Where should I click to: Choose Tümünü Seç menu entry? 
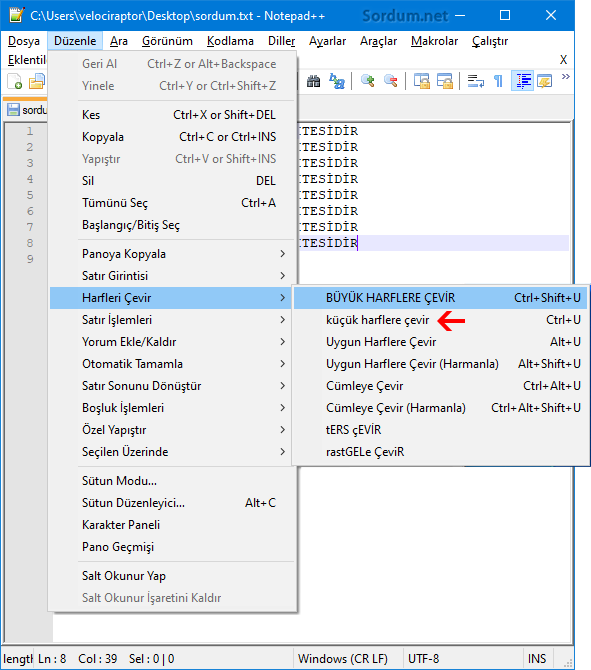pos(173,203)
